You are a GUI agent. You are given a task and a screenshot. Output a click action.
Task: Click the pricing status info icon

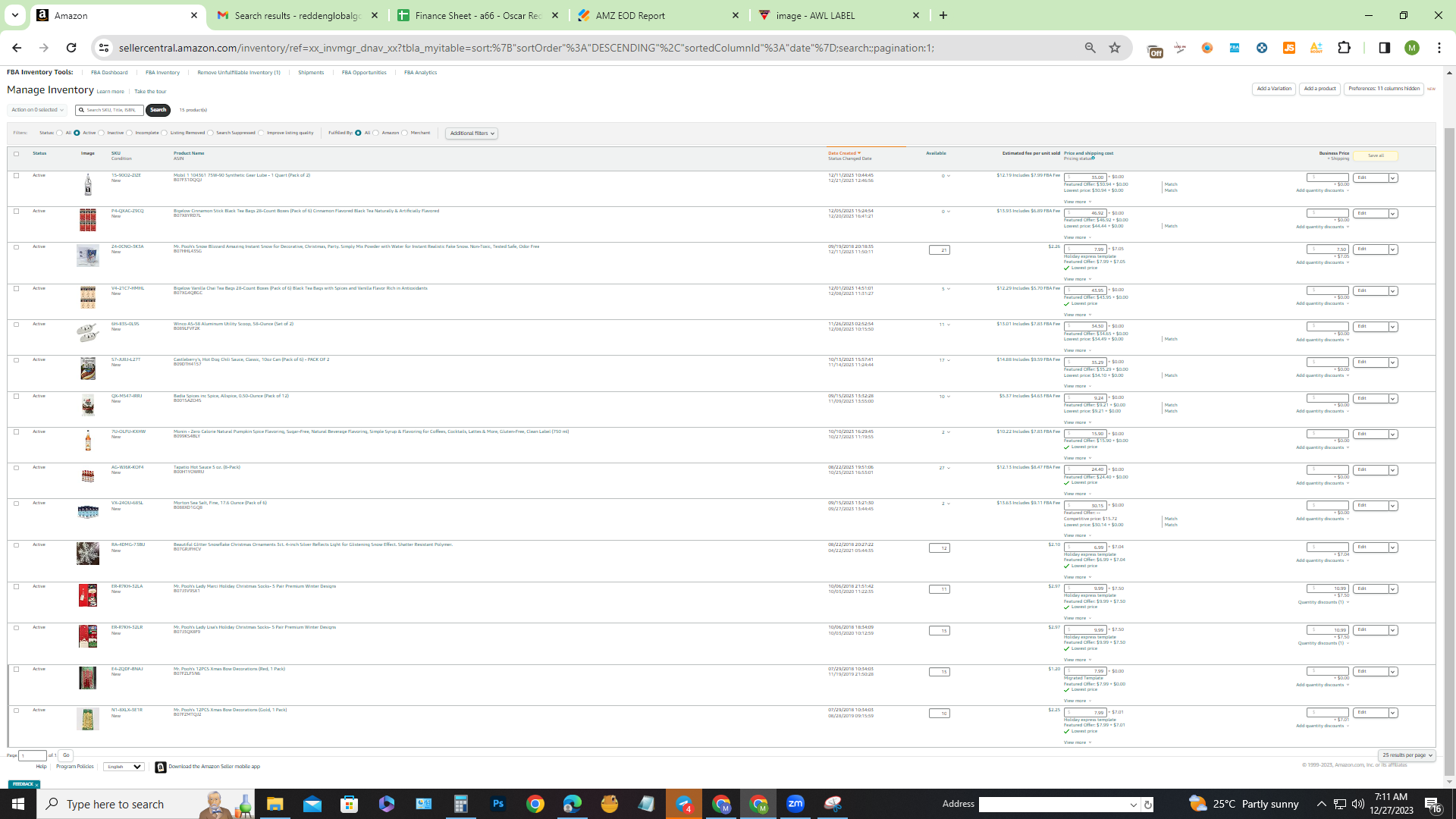tap(1093, 158)
